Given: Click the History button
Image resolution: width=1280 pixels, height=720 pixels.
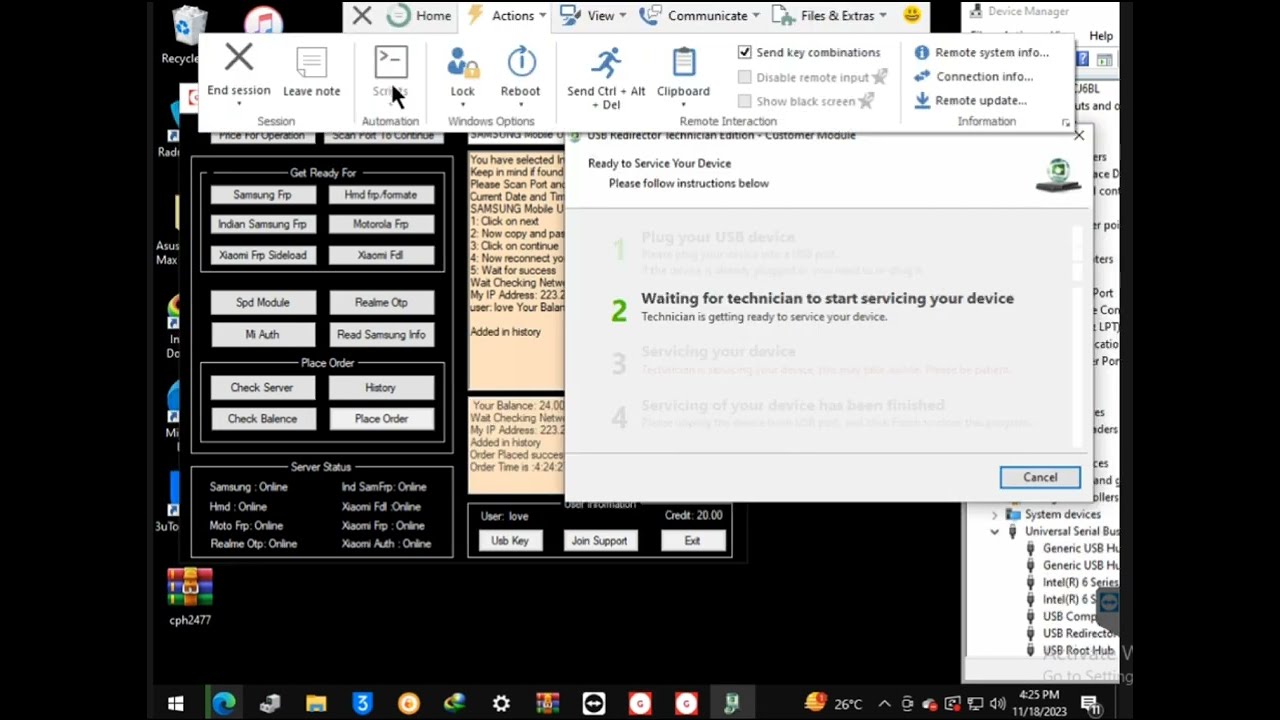Looking at the screenshot, I should pyautogui.click(x=381, y=387).
